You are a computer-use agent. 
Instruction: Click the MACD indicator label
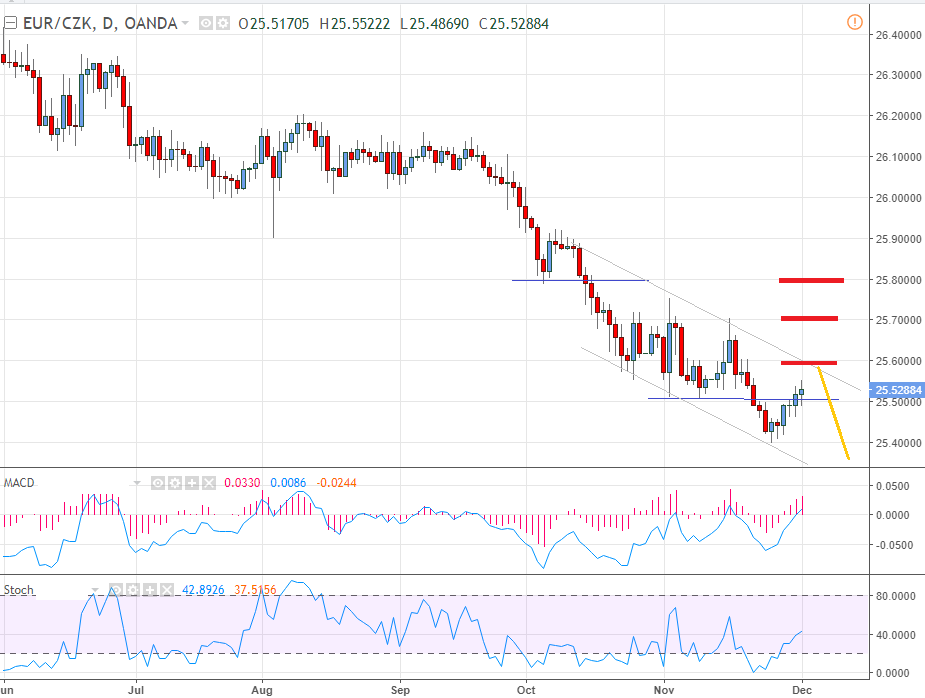coord(19,483)
